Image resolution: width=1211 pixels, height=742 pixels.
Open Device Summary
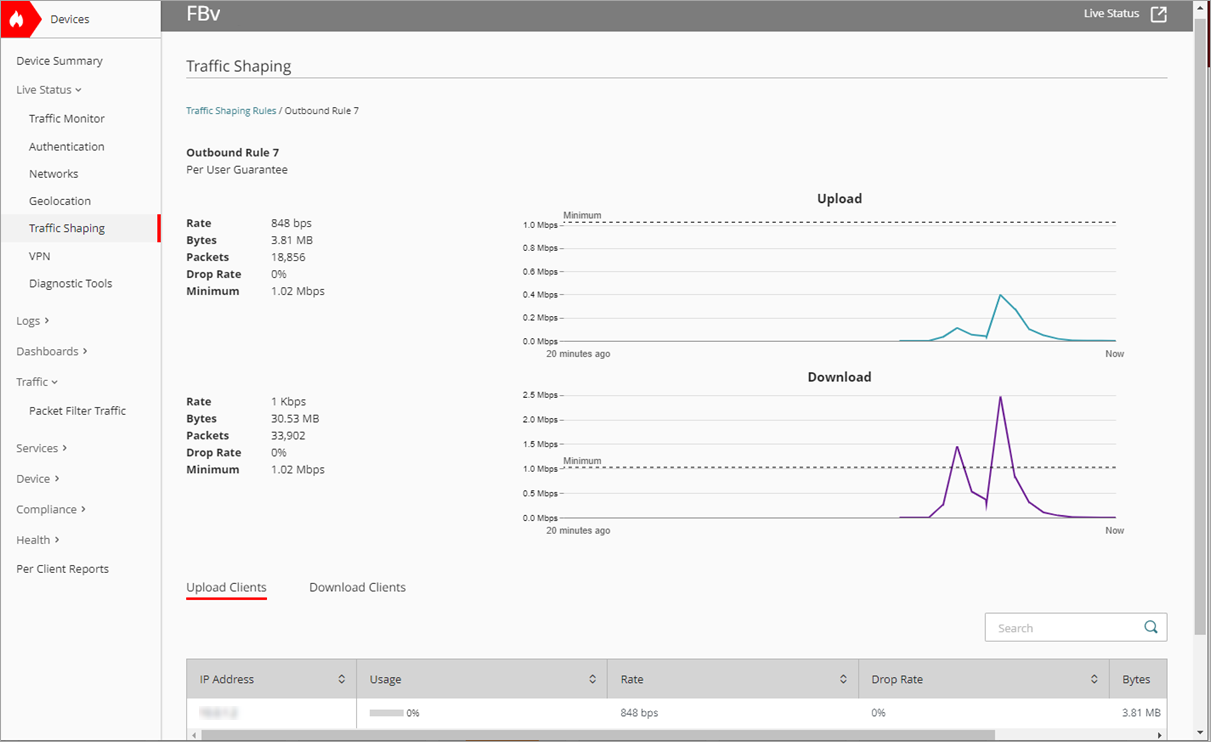(59, 60)
